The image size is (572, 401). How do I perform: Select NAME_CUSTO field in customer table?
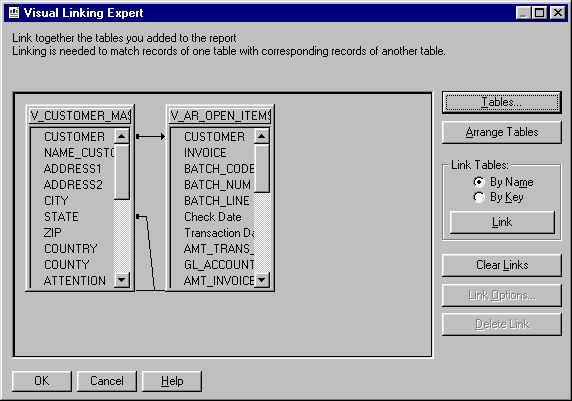point(79,153)
